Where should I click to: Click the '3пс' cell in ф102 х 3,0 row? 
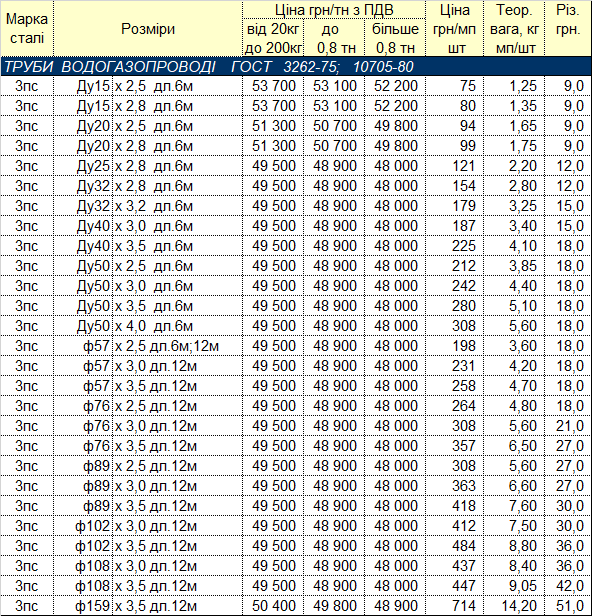pyautogui.click(x=27, y=526)
